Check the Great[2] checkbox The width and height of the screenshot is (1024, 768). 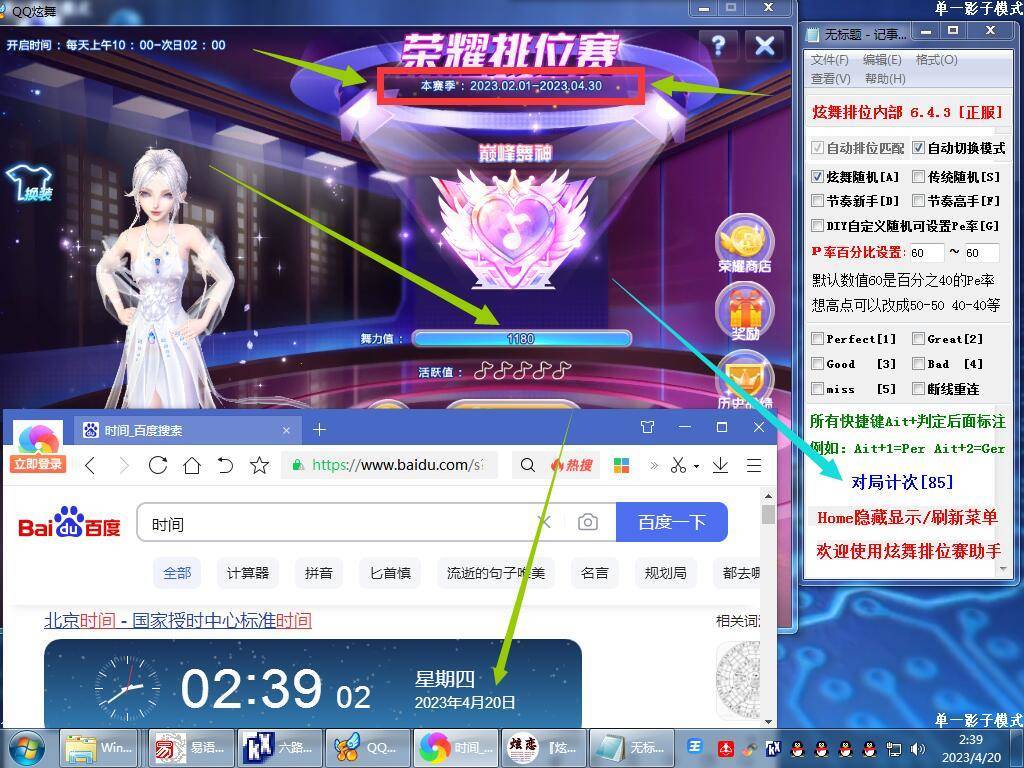(918, 338)
